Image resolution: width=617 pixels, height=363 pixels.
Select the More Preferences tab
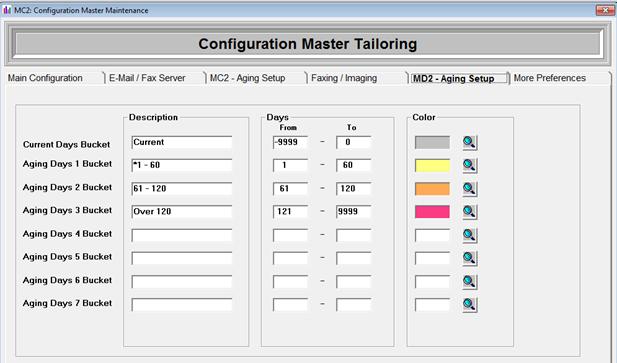(550, 78)
